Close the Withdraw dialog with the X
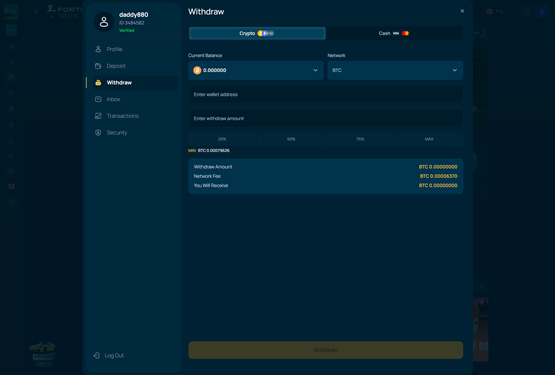Screen dimensions: 555x375 pos(462,11)
